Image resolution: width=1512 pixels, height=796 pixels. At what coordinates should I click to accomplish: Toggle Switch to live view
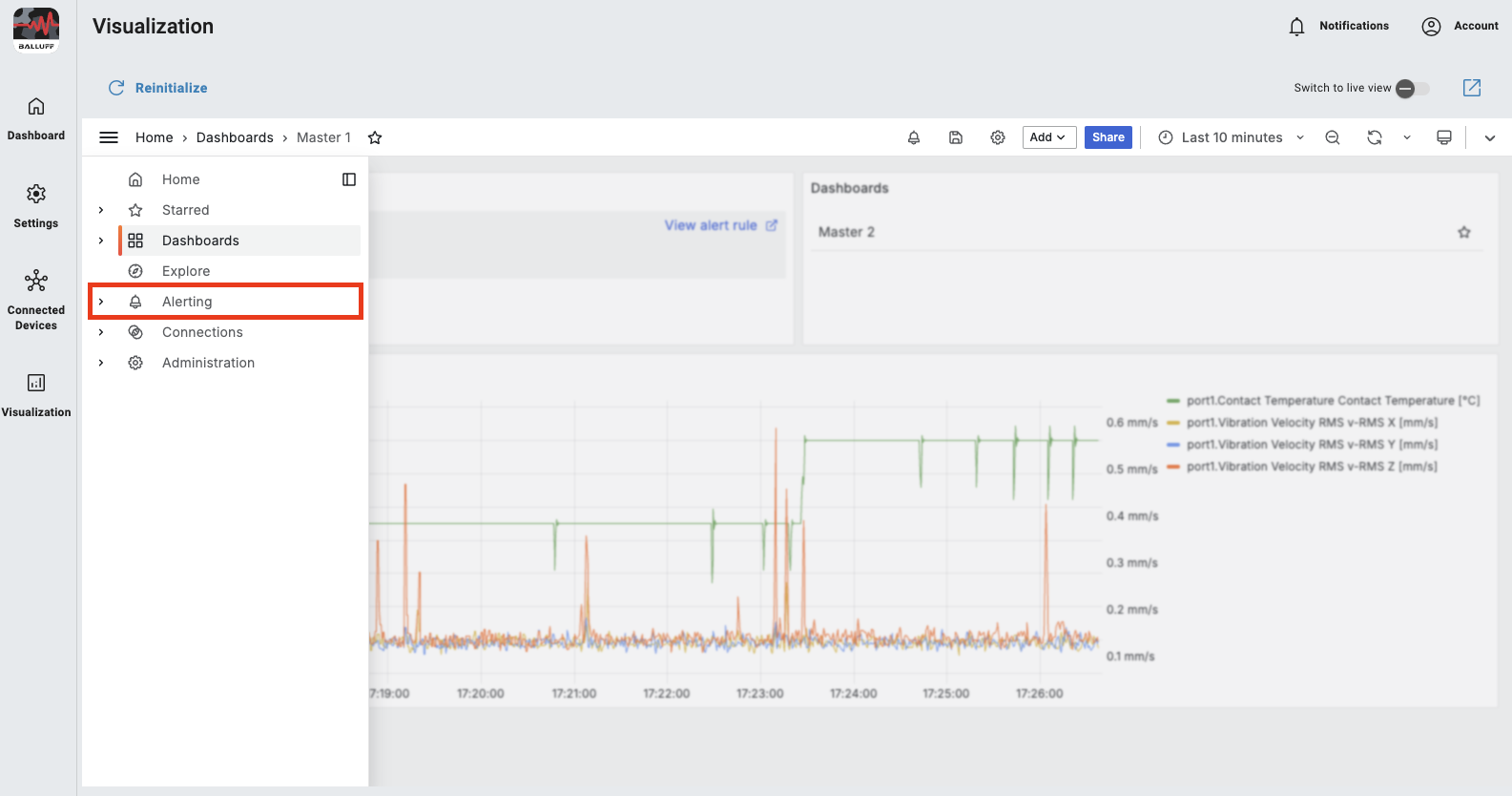(1412, 89)
